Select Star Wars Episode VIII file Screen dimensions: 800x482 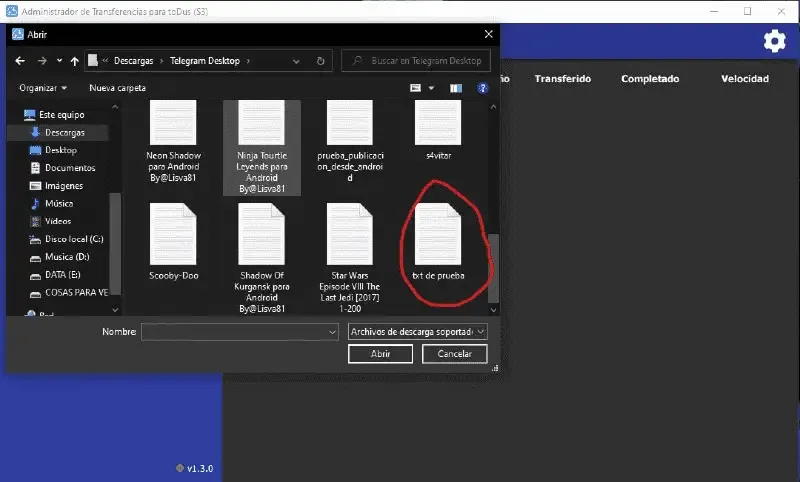pyautogui.click(x=350, y=258)
